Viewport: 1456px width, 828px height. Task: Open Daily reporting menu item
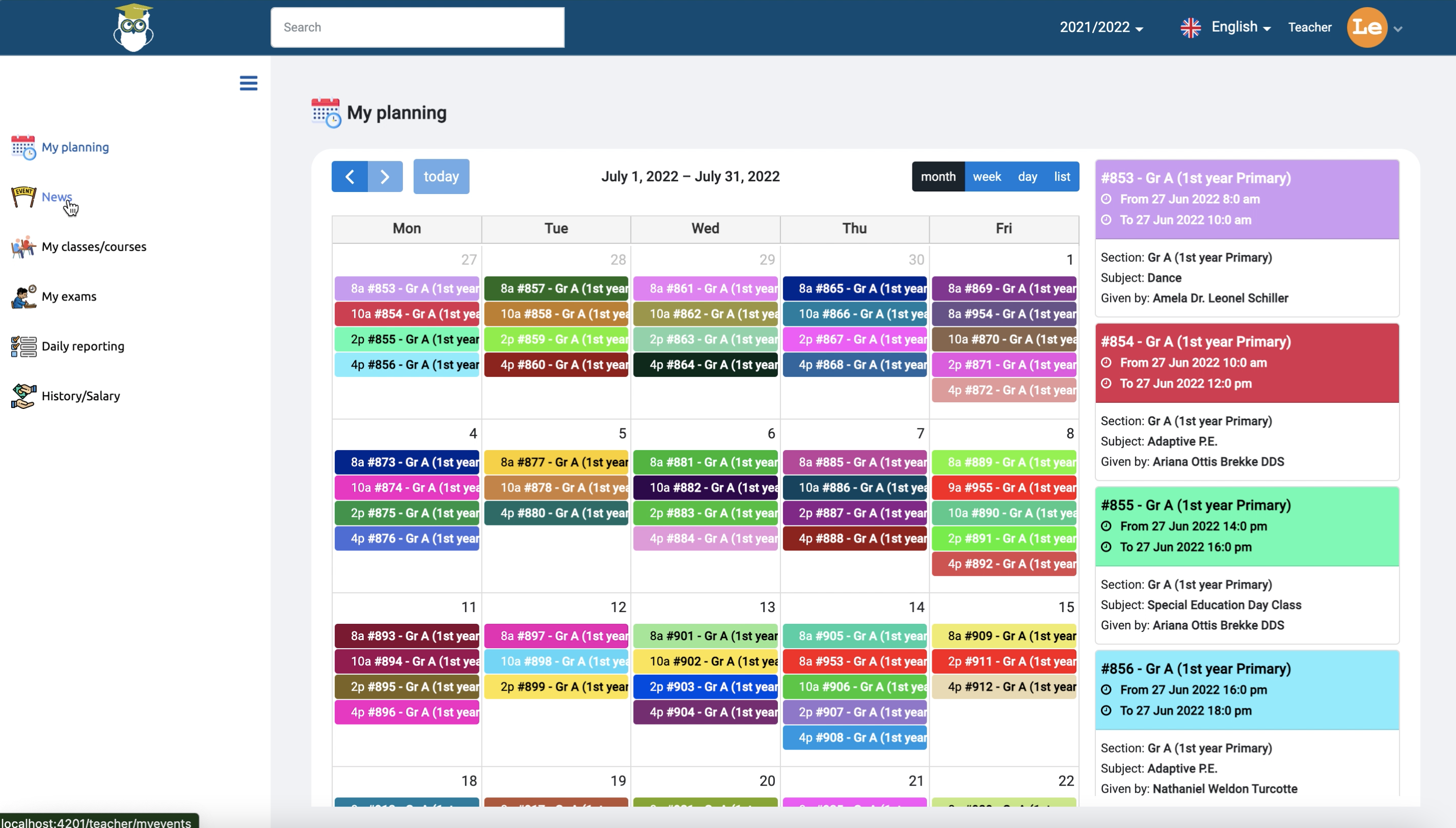coord(83,346)
